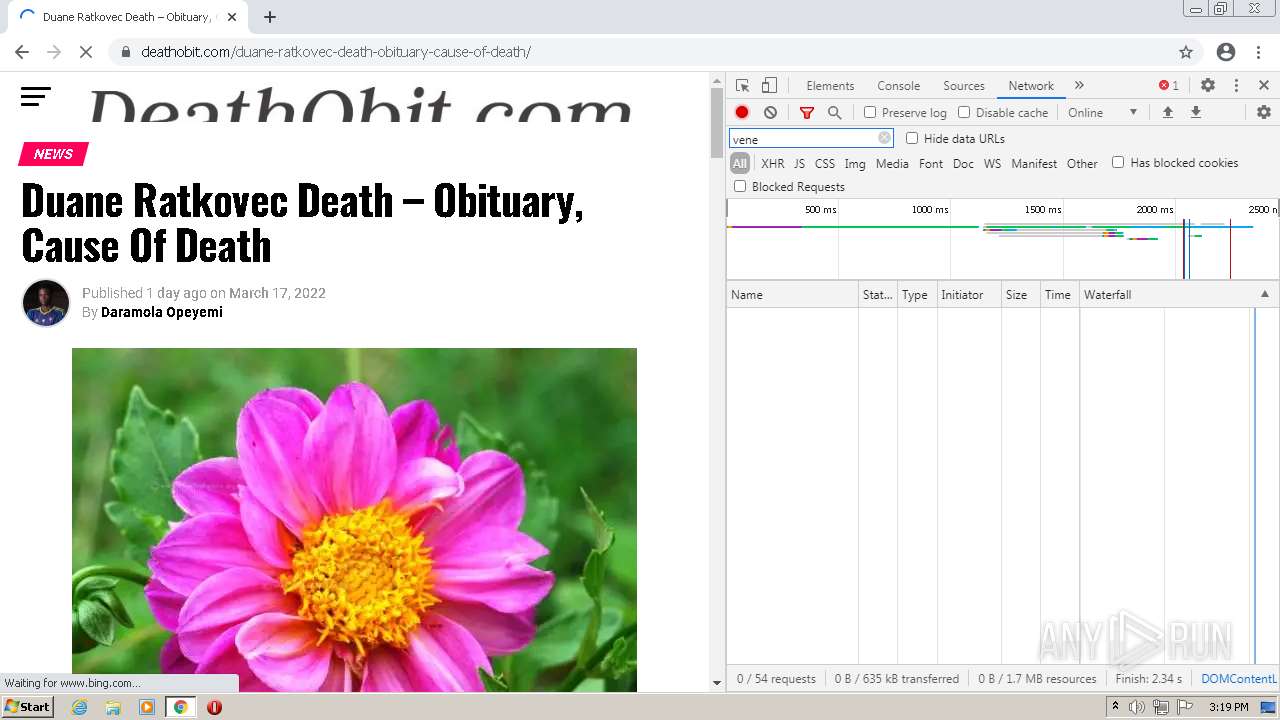Viewport: 1280px width, 720px height.
Task: Open the file explorer taskbar icon
Action: pyautogui.click(x=113, y=707)
